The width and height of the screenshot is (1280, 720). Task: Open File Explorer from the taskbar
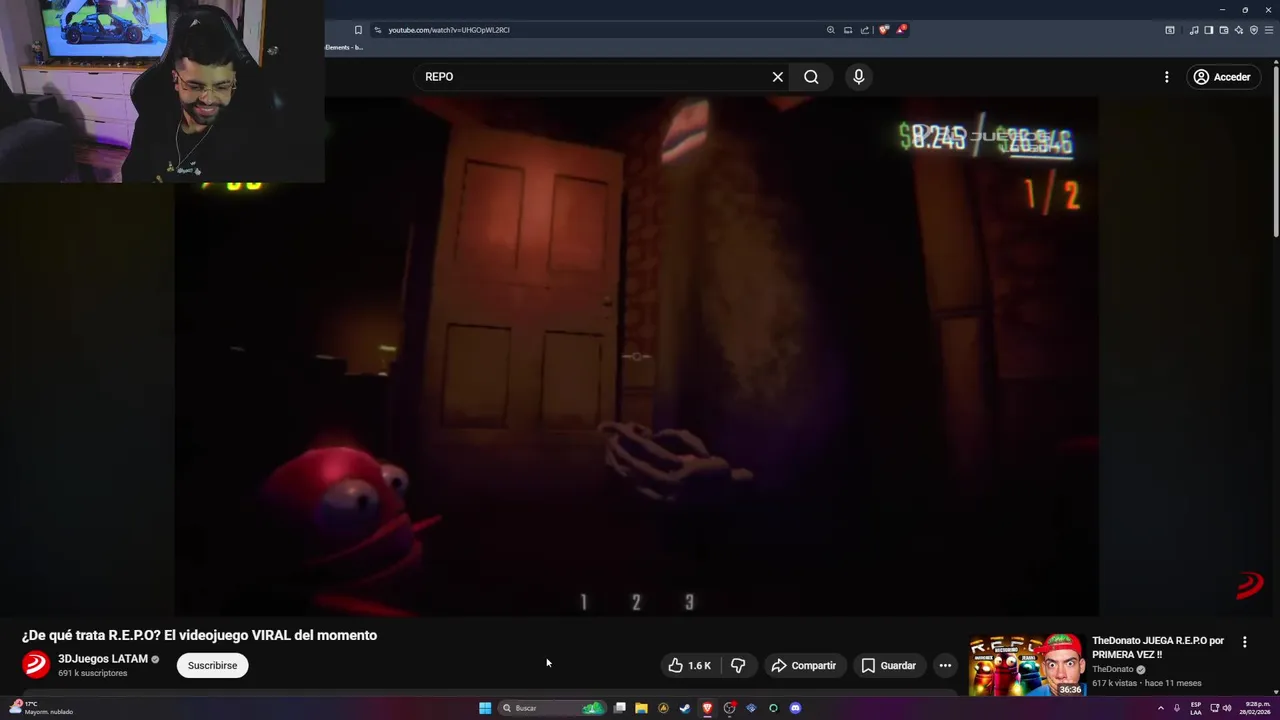pos(641,708)
